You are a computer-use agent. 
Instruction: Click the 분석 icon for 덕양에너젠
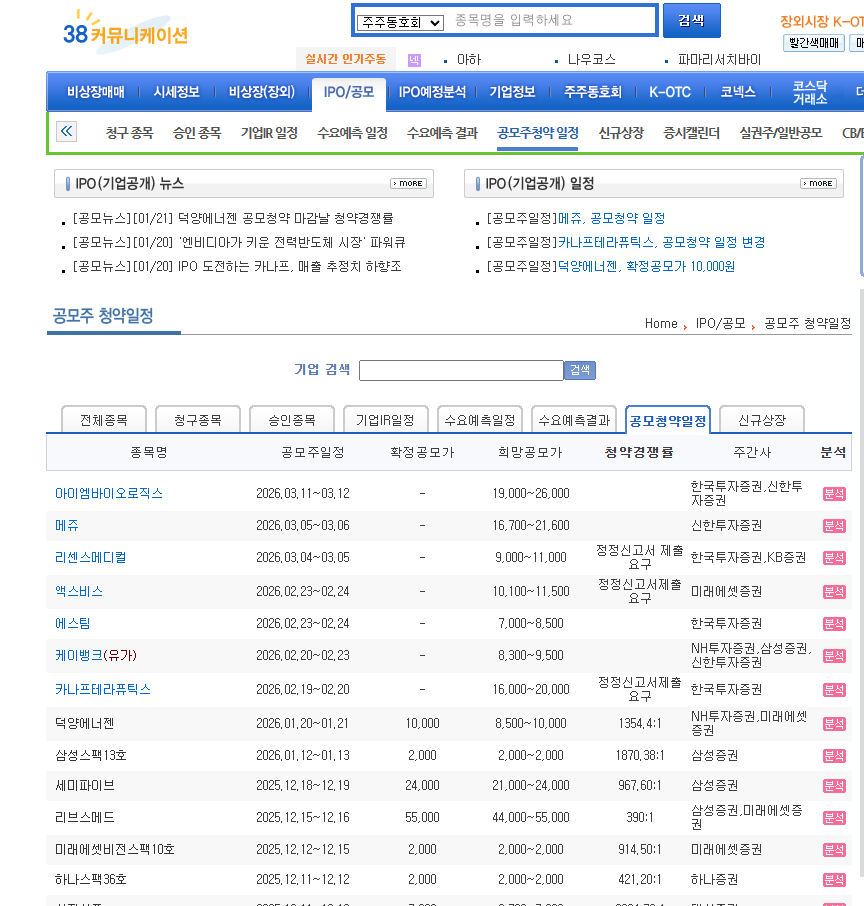834,724
